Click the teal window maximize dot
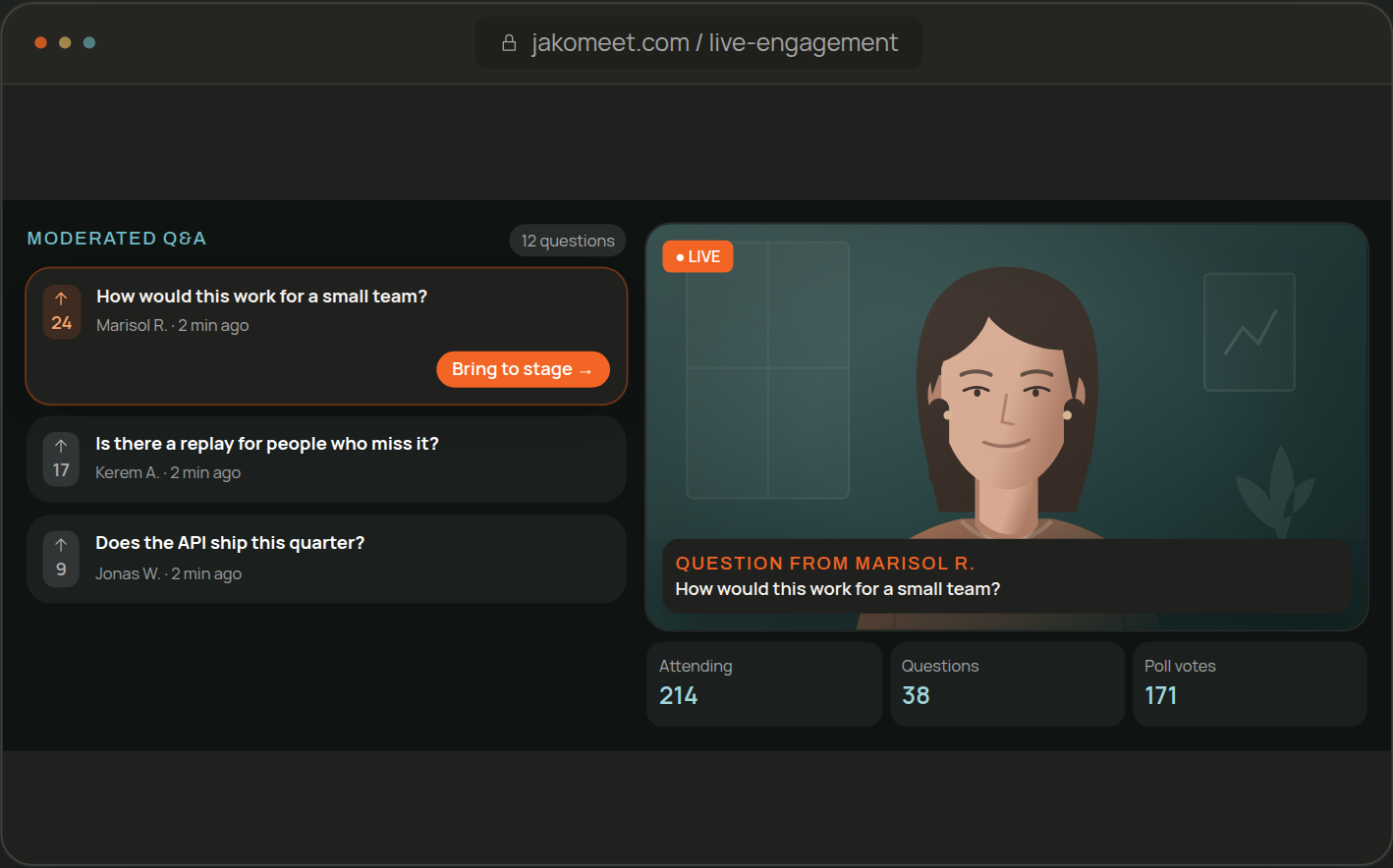 coord(89,42)
